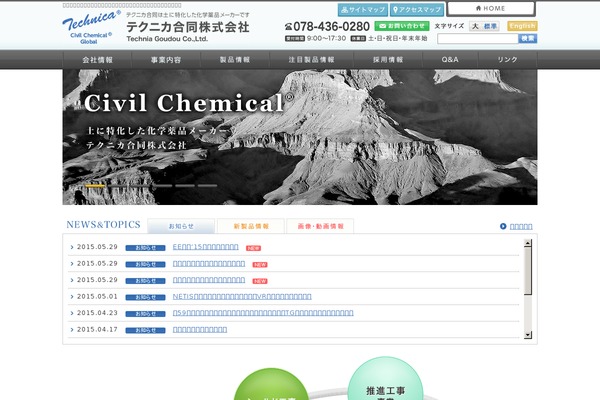Click the Civil Chemical hero banner image

coord(300,137)
